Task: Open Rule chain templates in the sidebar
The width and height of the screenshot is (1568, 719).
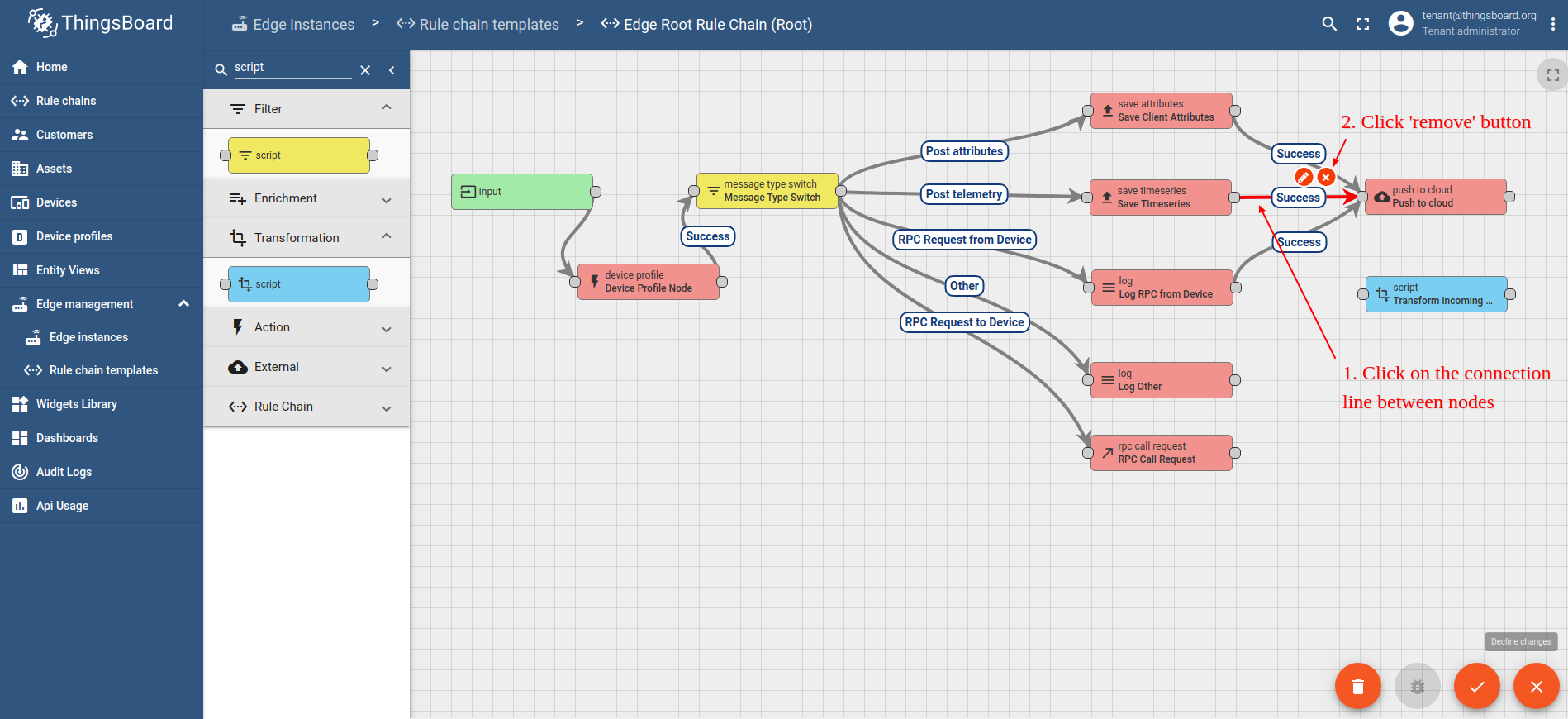Action: click(x=102, y=370)
